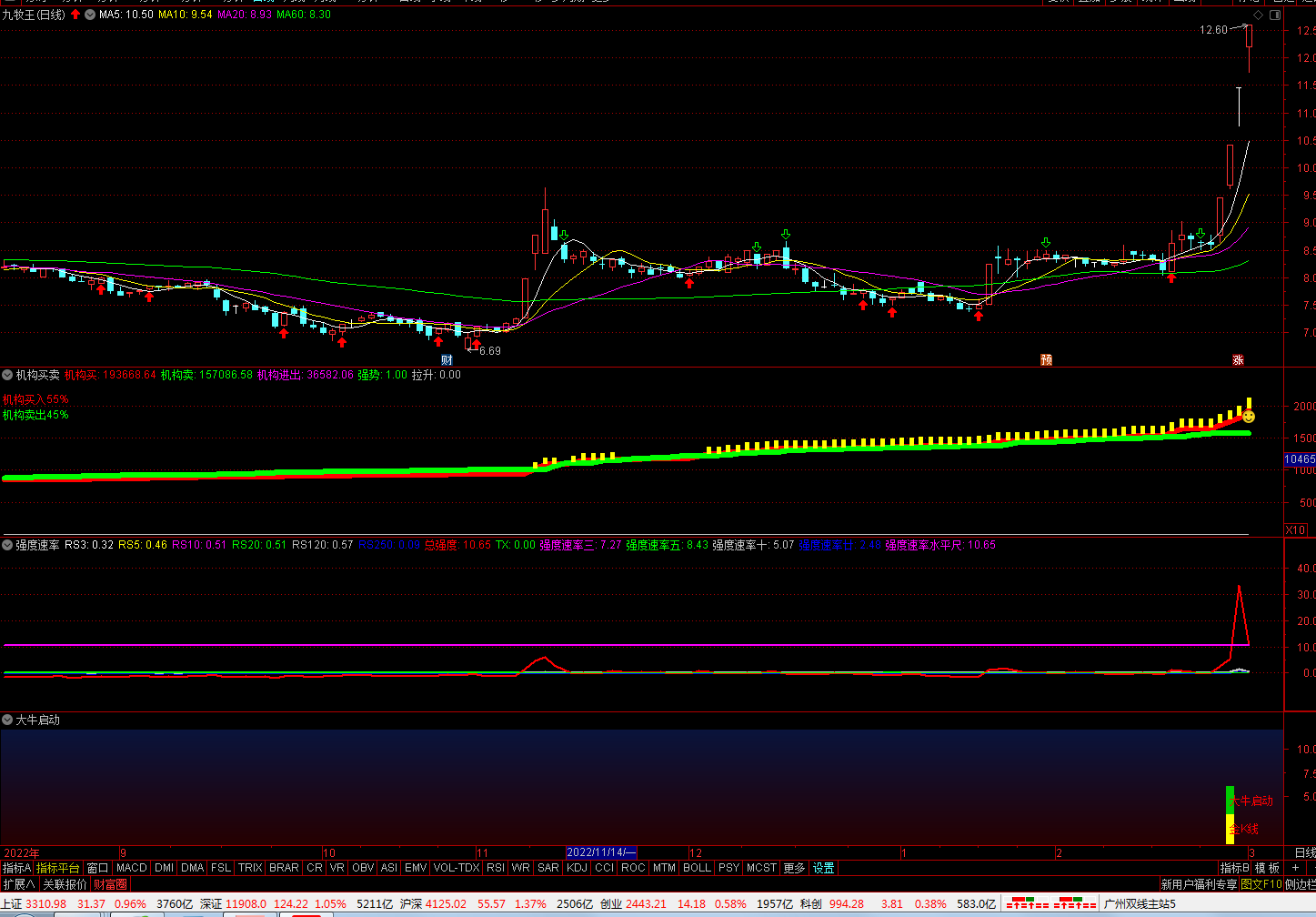Viewport: 1316px width, 917px height.
Task: Switch to the MACD indicator
Action: pyautogui.click(x=132, y=868)
